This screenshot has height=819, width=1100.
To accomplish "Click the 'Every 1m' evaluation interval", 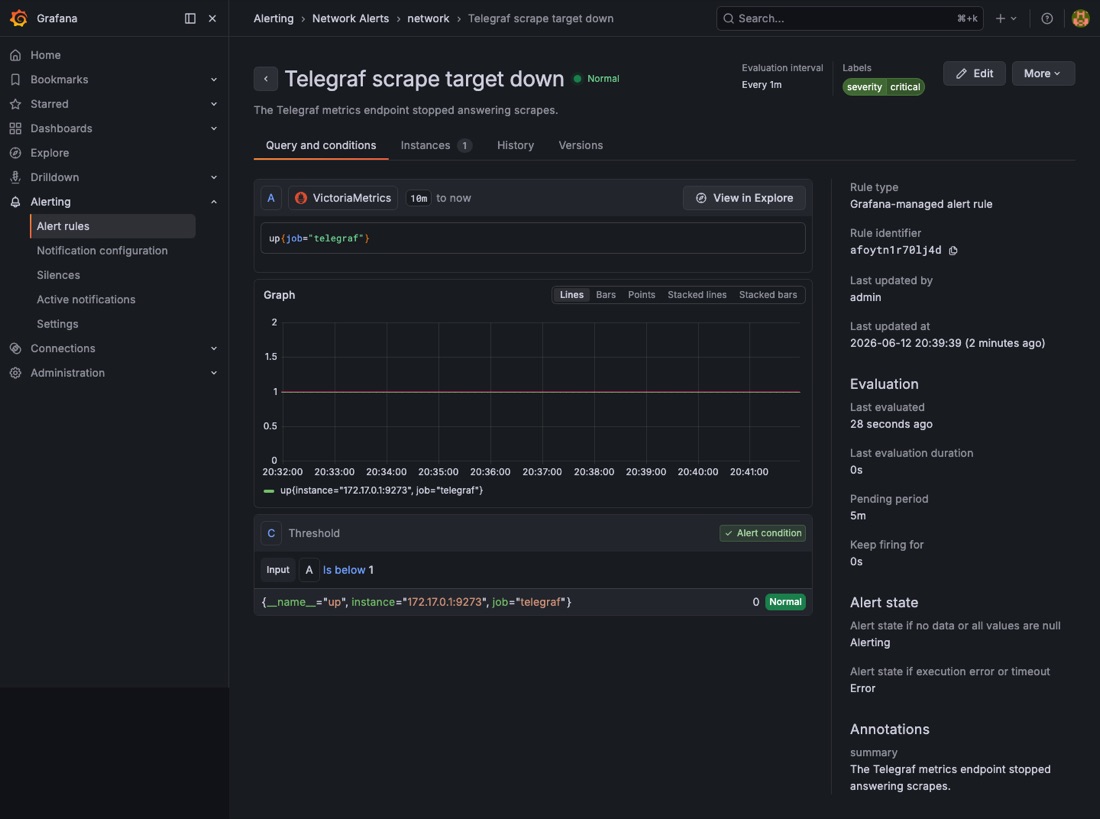I will tap(762, 85).
